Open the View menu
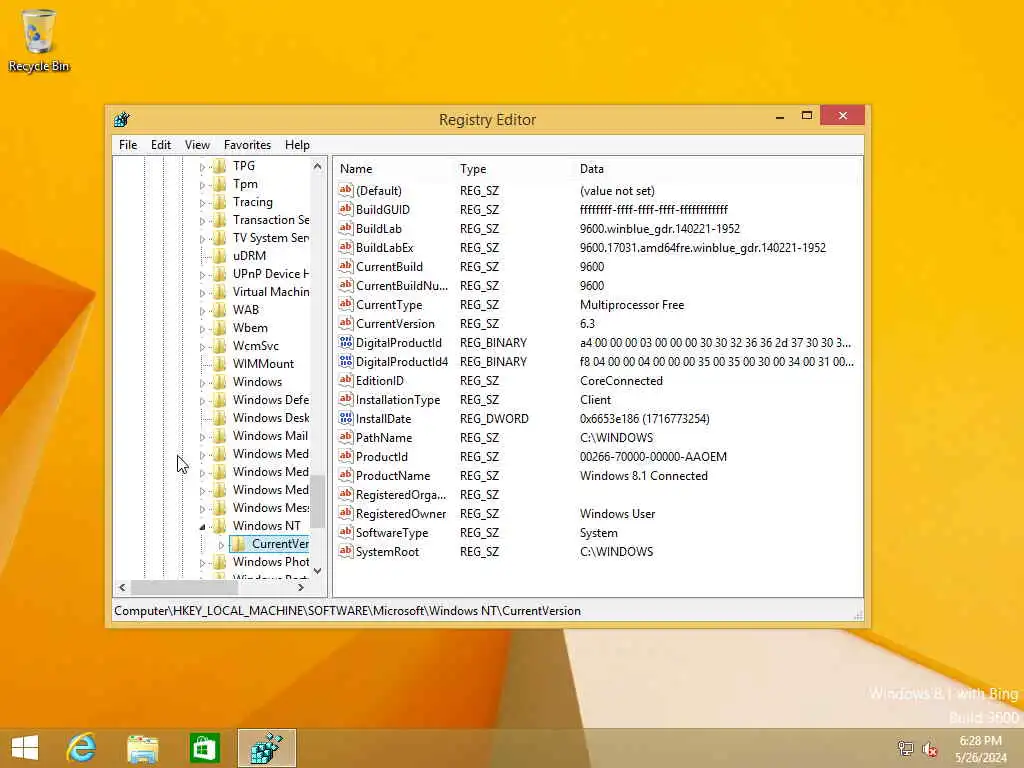The image size is (1024, 768). click(197, 144)
